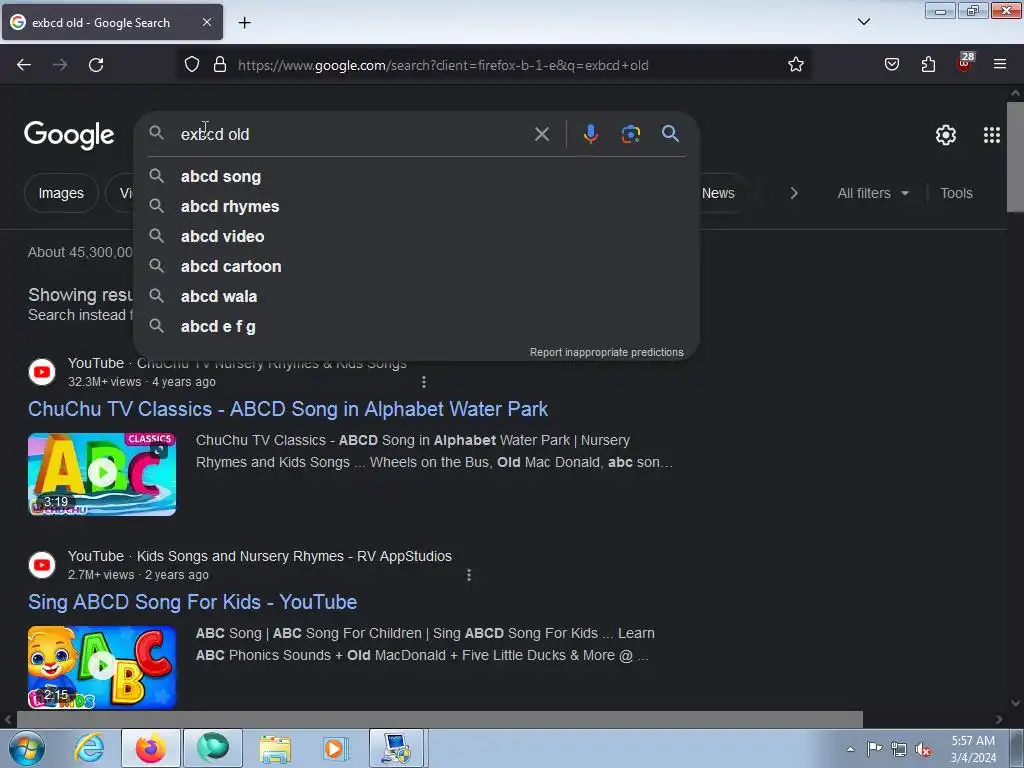Open the clock showing 5:57 AM
Image resolution: width=1024 pixels, height=768 pixels.
[x=973, y=749]
